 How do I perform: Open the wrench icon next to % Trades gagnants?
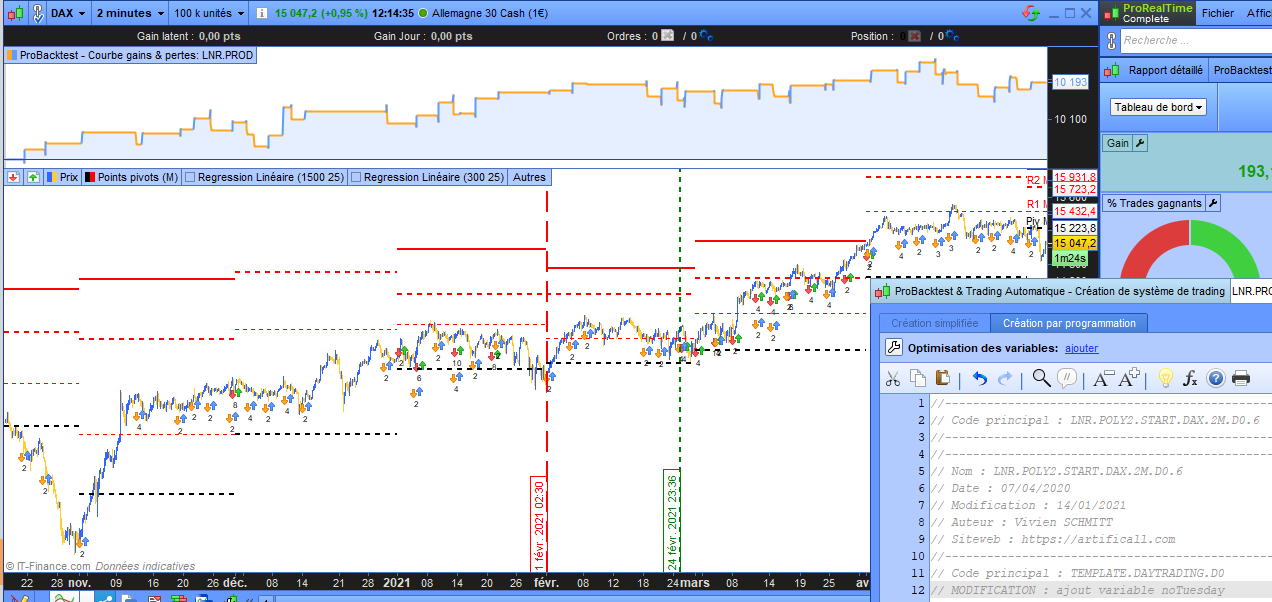click(x=1213, y=203)
